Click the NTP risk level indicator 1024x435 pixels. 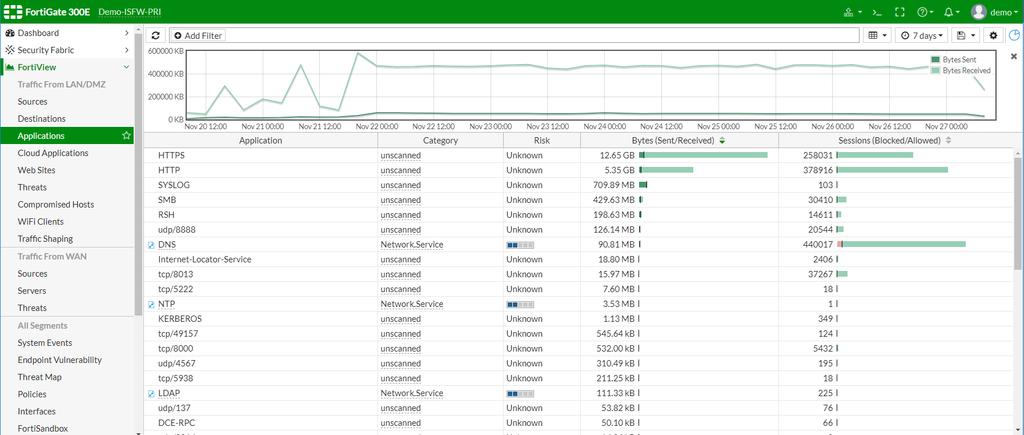coord(520,304)
